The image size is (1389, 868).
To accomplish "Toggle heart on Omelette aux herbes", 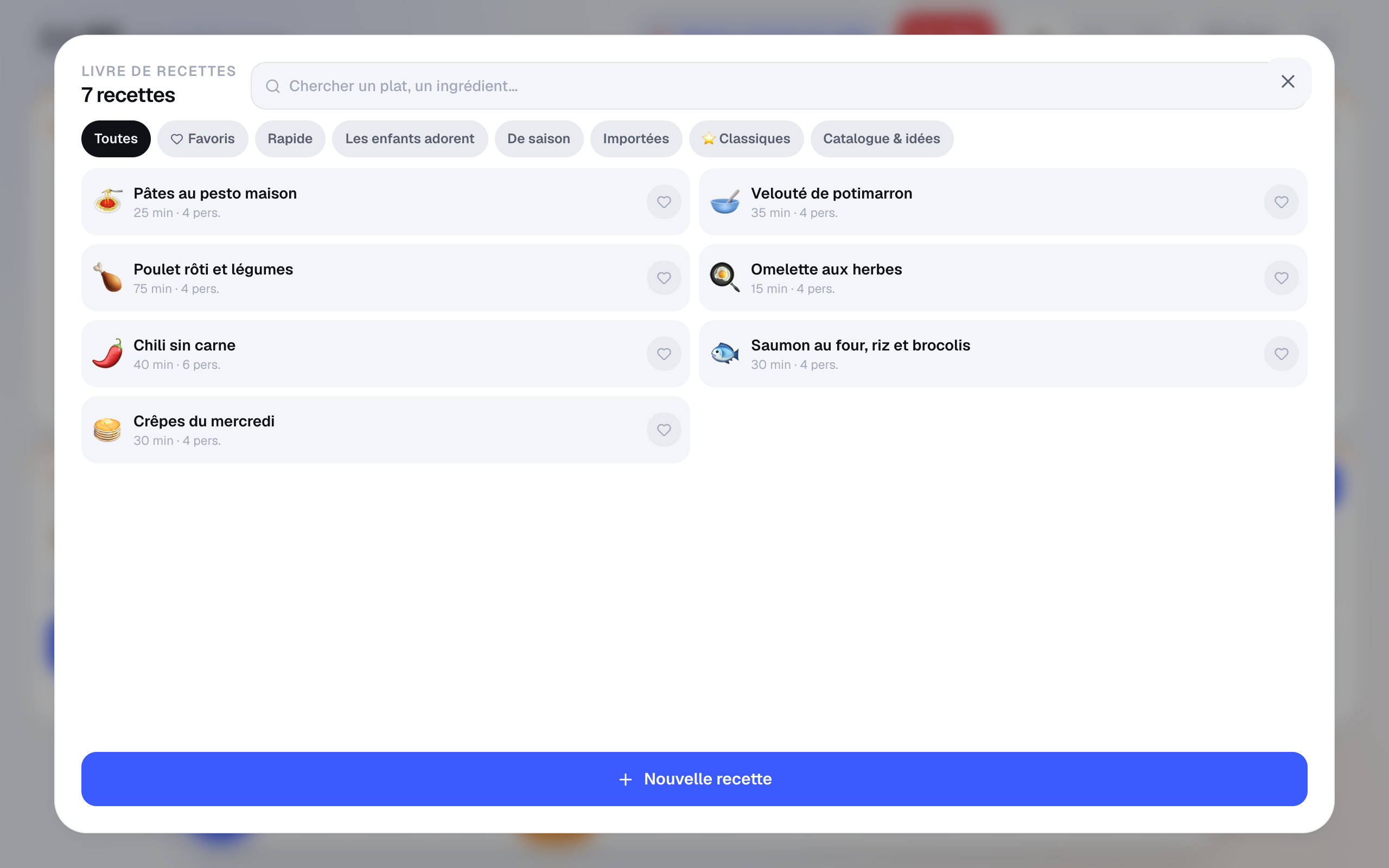I will [1281, 278].
